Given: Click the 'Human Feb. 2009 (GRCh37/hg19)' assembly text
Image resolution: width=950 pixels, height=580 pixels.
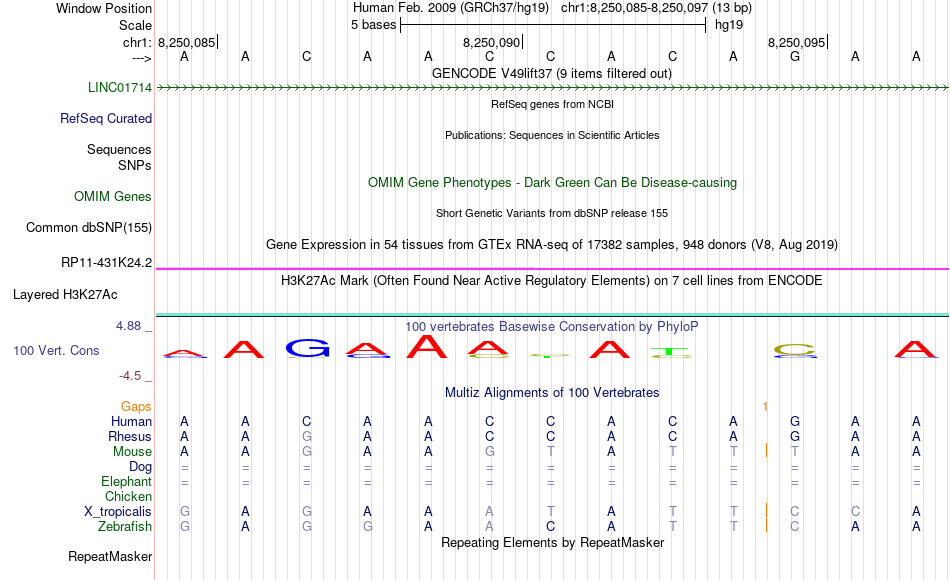Looking at the screenshot, I should tap(451, 8).
